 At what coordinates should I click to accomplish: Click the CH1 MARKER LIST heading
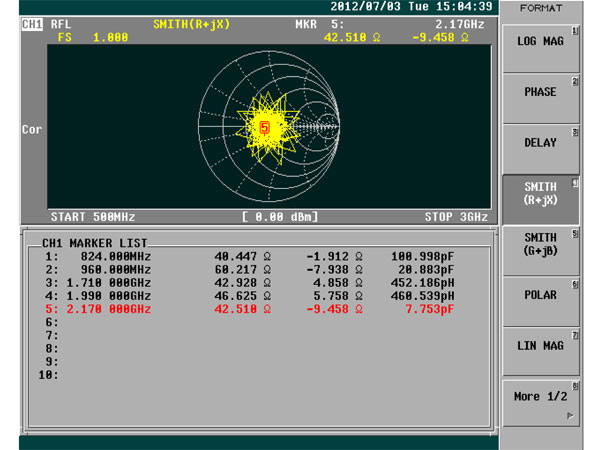(95, 243)
